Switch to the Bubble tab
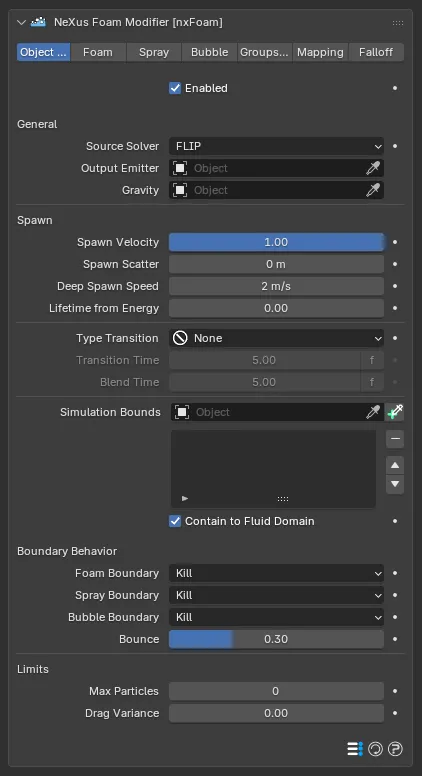 click(x=209, y=52)
